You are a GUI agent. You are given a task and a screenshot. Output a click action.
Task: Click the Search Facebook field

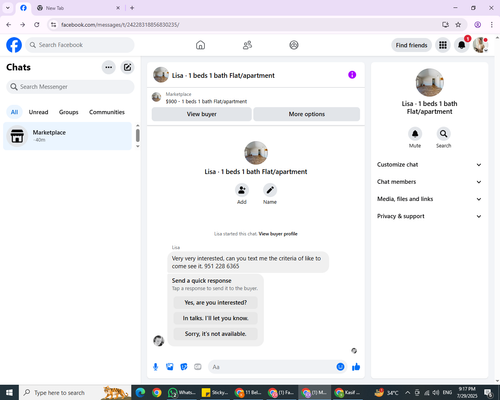pyautogui.click(x=80, y=45)
